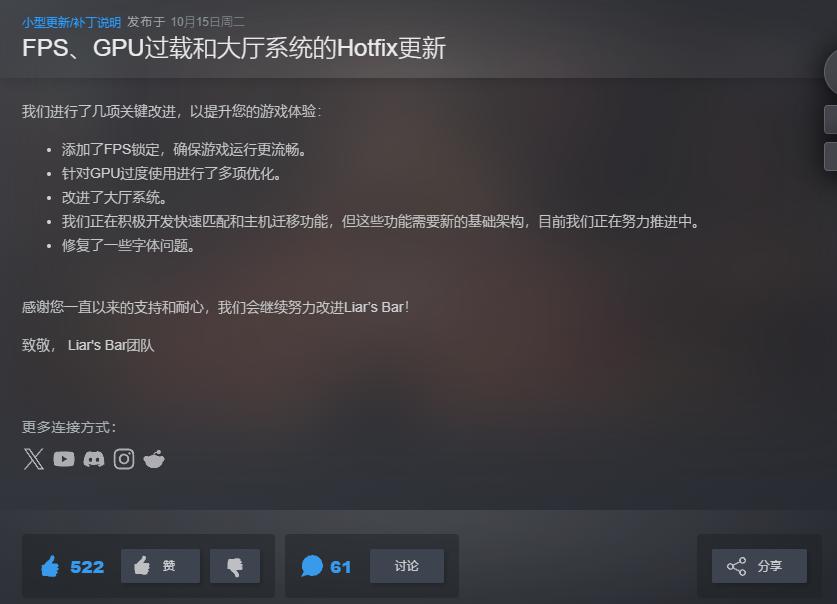Click the lower rectangular button at right edge

[x=831, y=156]
